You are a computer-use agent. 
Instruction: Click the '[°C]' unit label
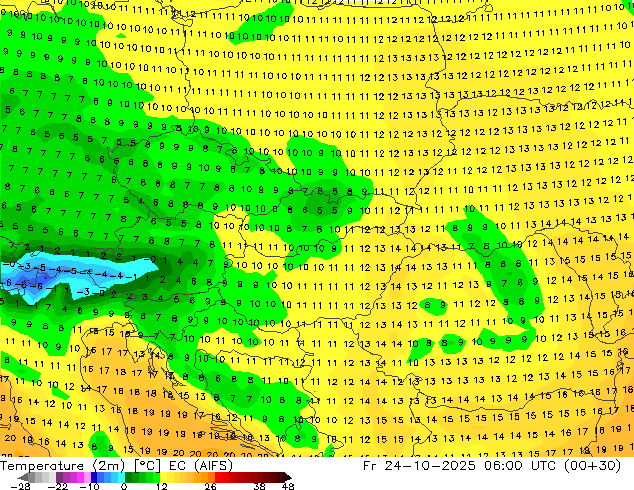pos(148,466)
